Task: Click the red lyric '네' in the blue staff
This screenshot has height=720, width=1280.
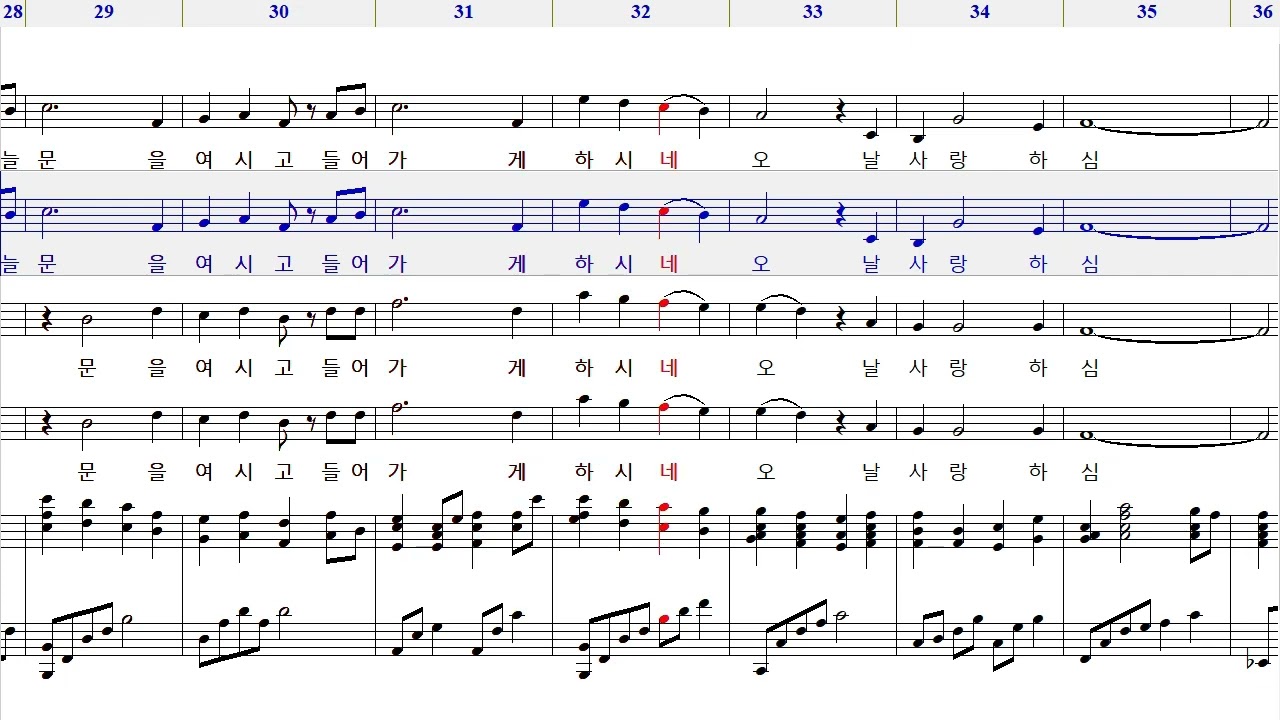Action: click(x=670, y=263)
